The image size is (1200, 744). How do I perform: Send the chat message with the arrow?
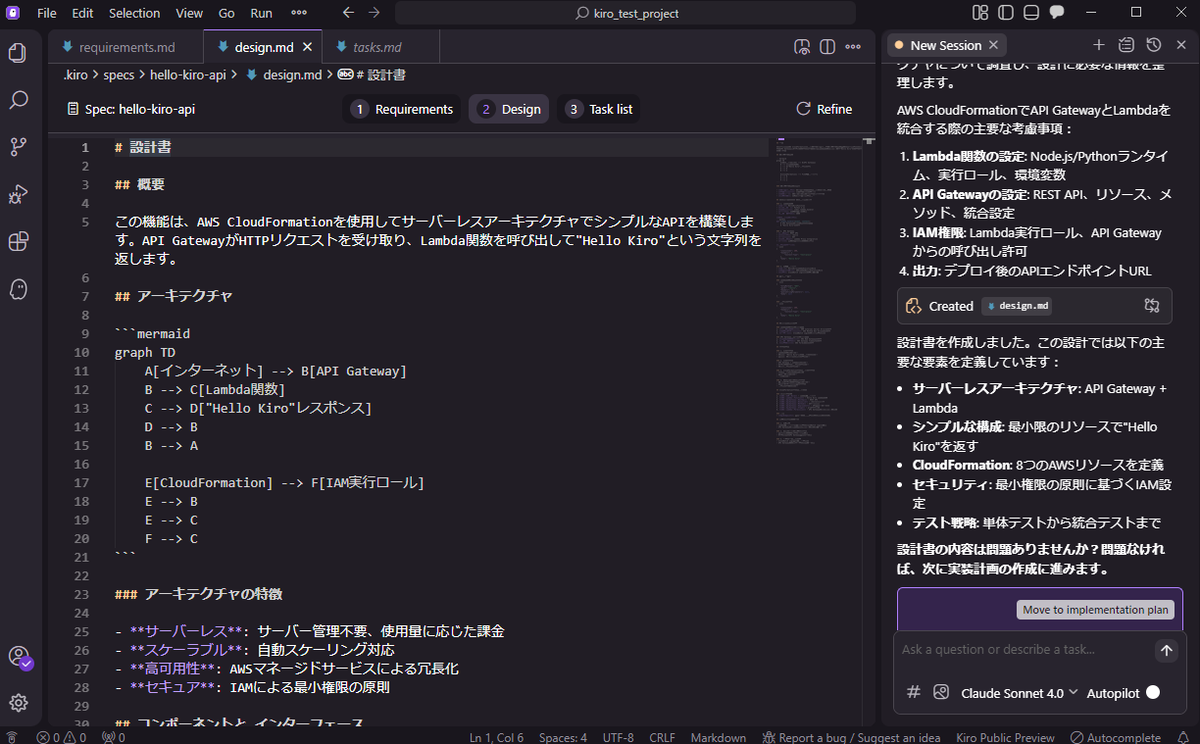pyautogui.click(x=1166, y=650)
